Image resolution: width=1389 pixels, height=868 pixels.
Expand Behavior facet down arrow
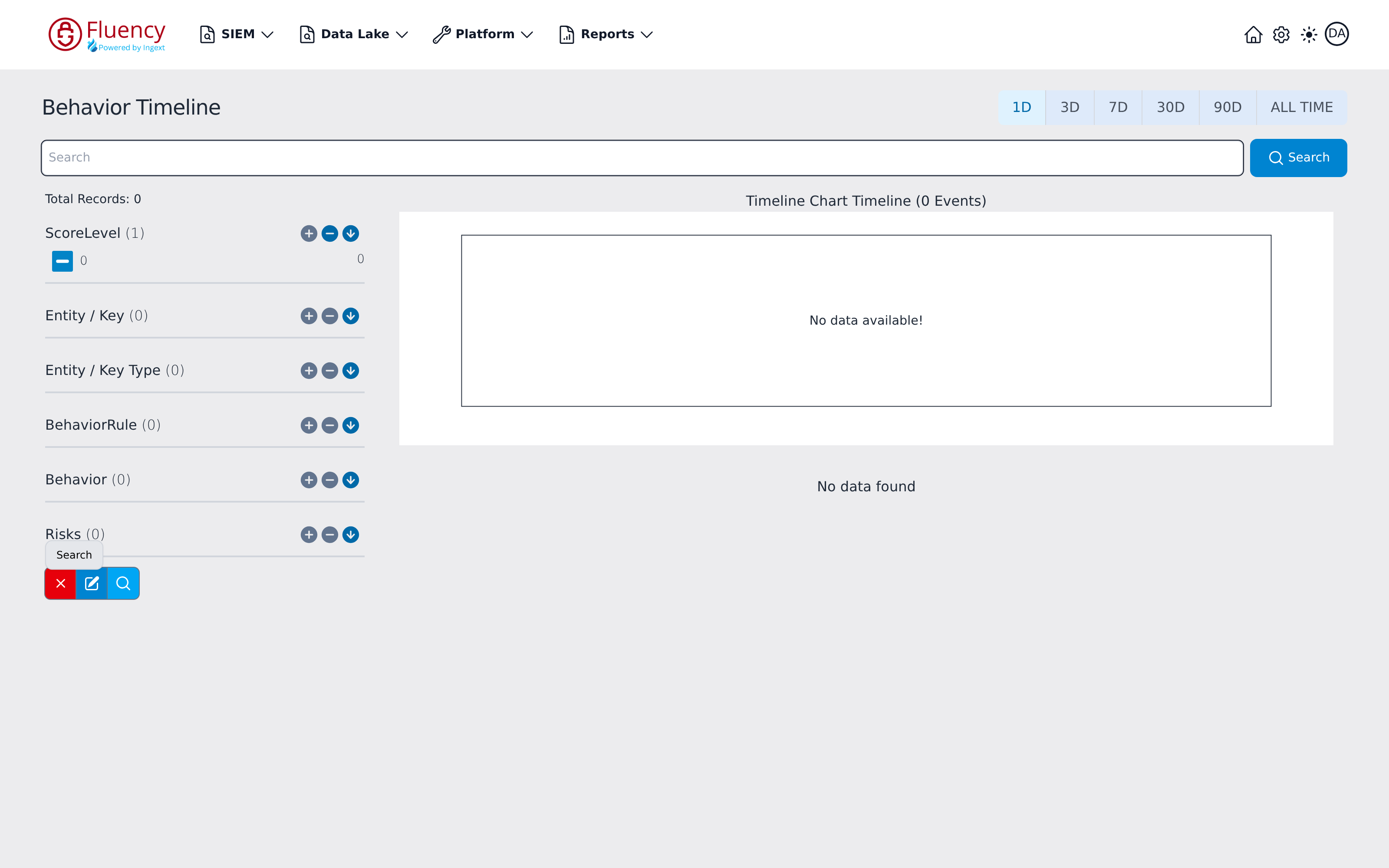point(351,480)
